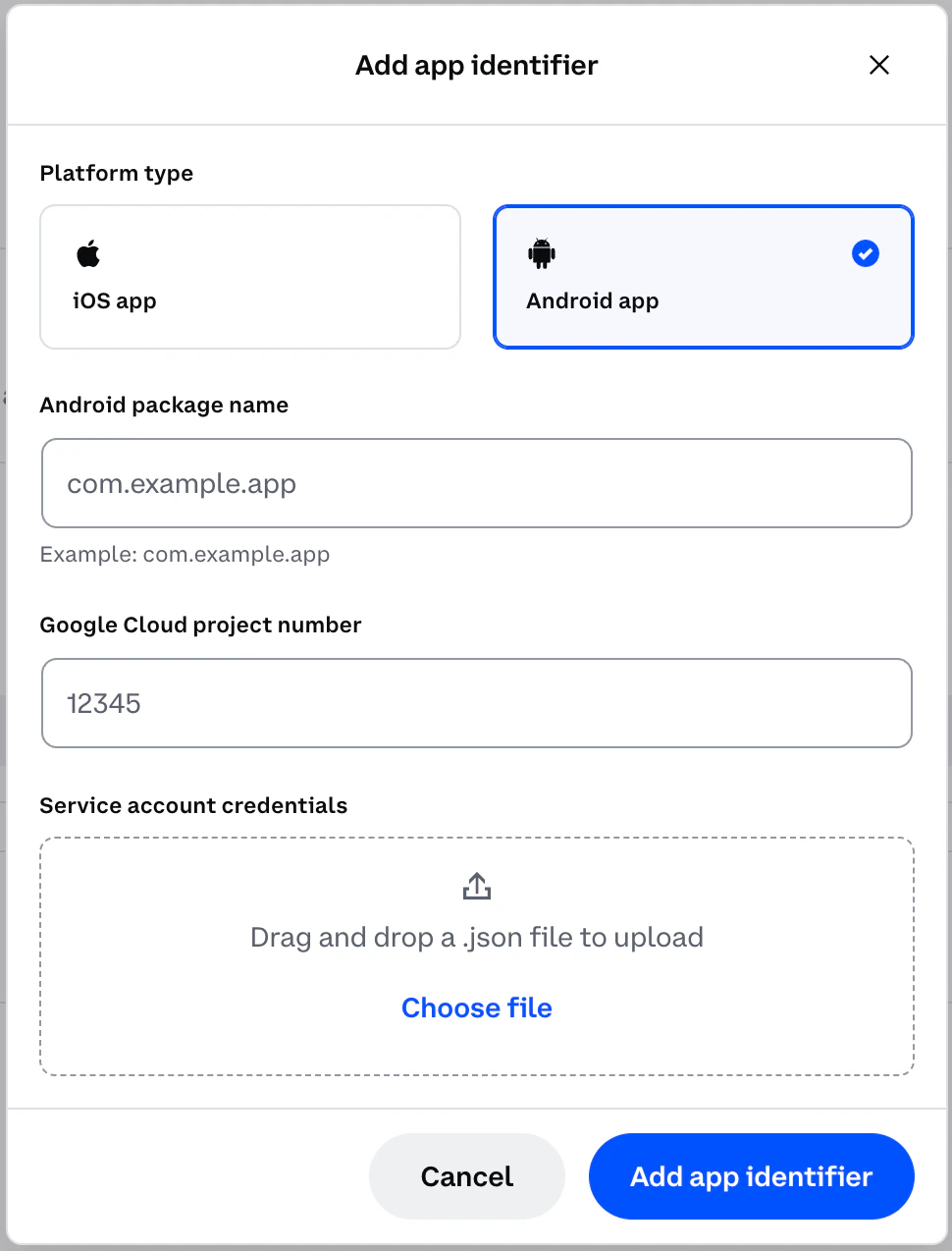Click the Service account credentials label

[x=192, y=805]
